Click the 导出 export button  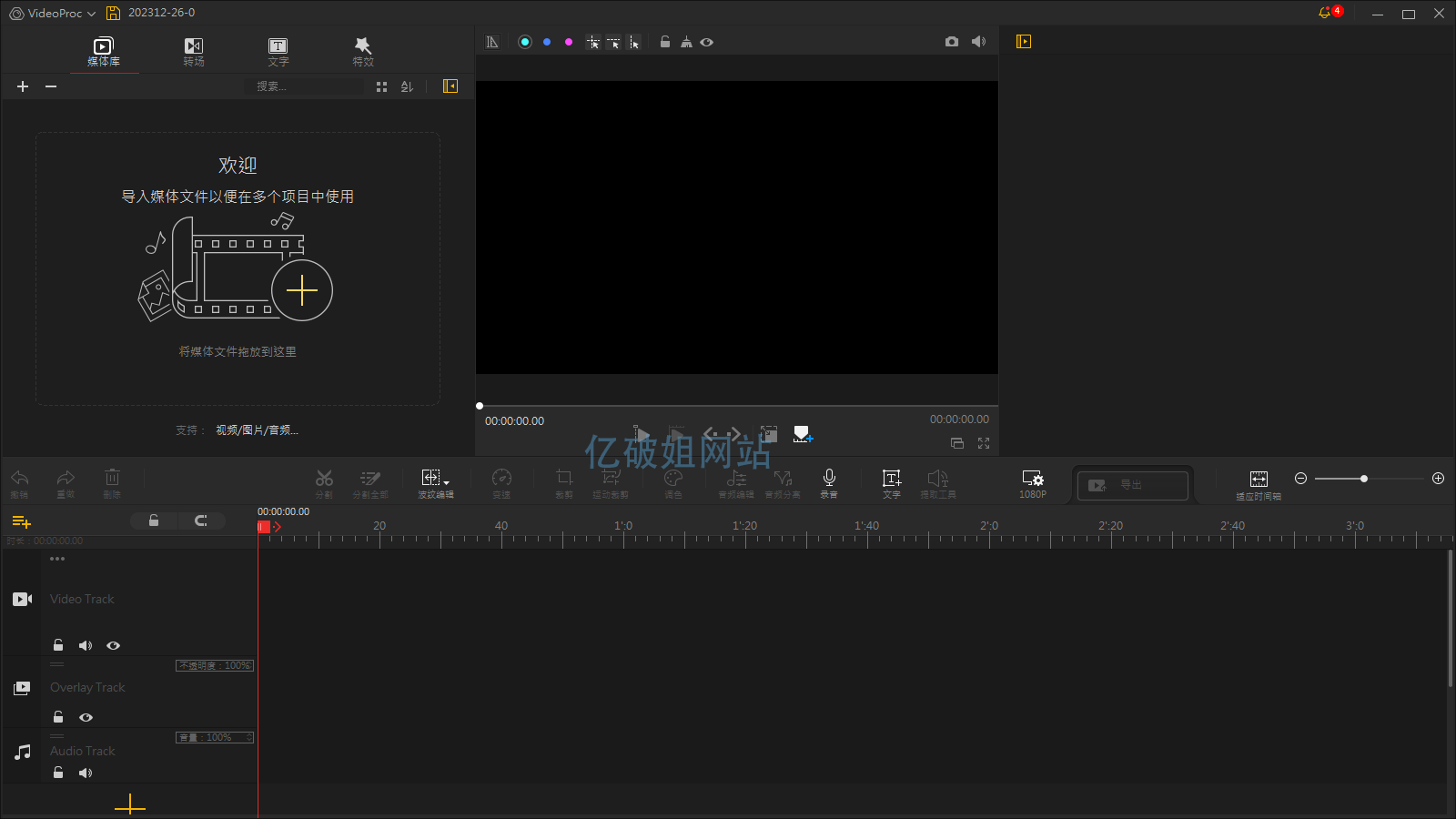point(1132,485)
